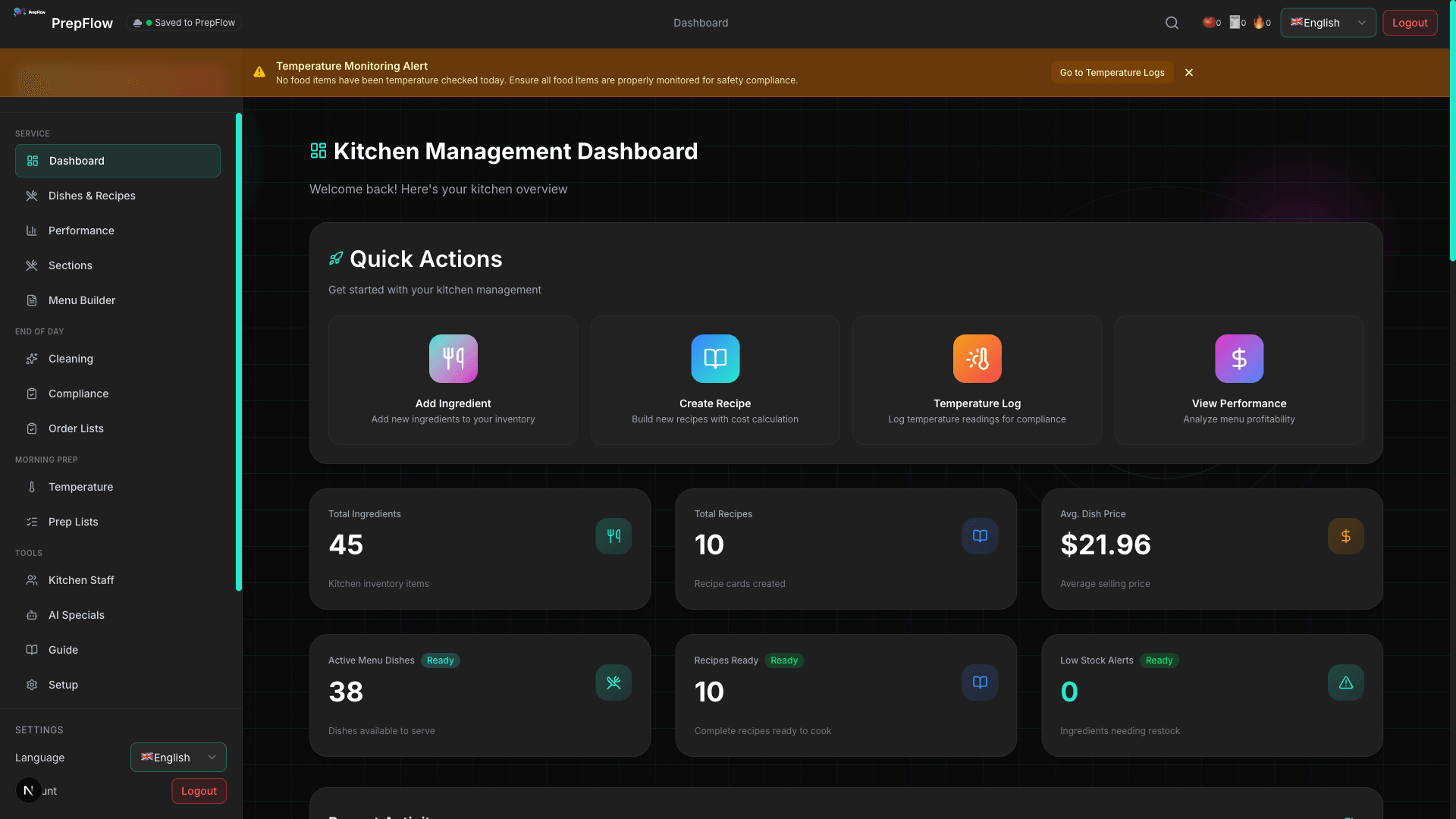Image resolution: width=1456 pixels, height=819 pixels.
Task: Click the low stock warning triangle icon
Action: [1345, 682]
